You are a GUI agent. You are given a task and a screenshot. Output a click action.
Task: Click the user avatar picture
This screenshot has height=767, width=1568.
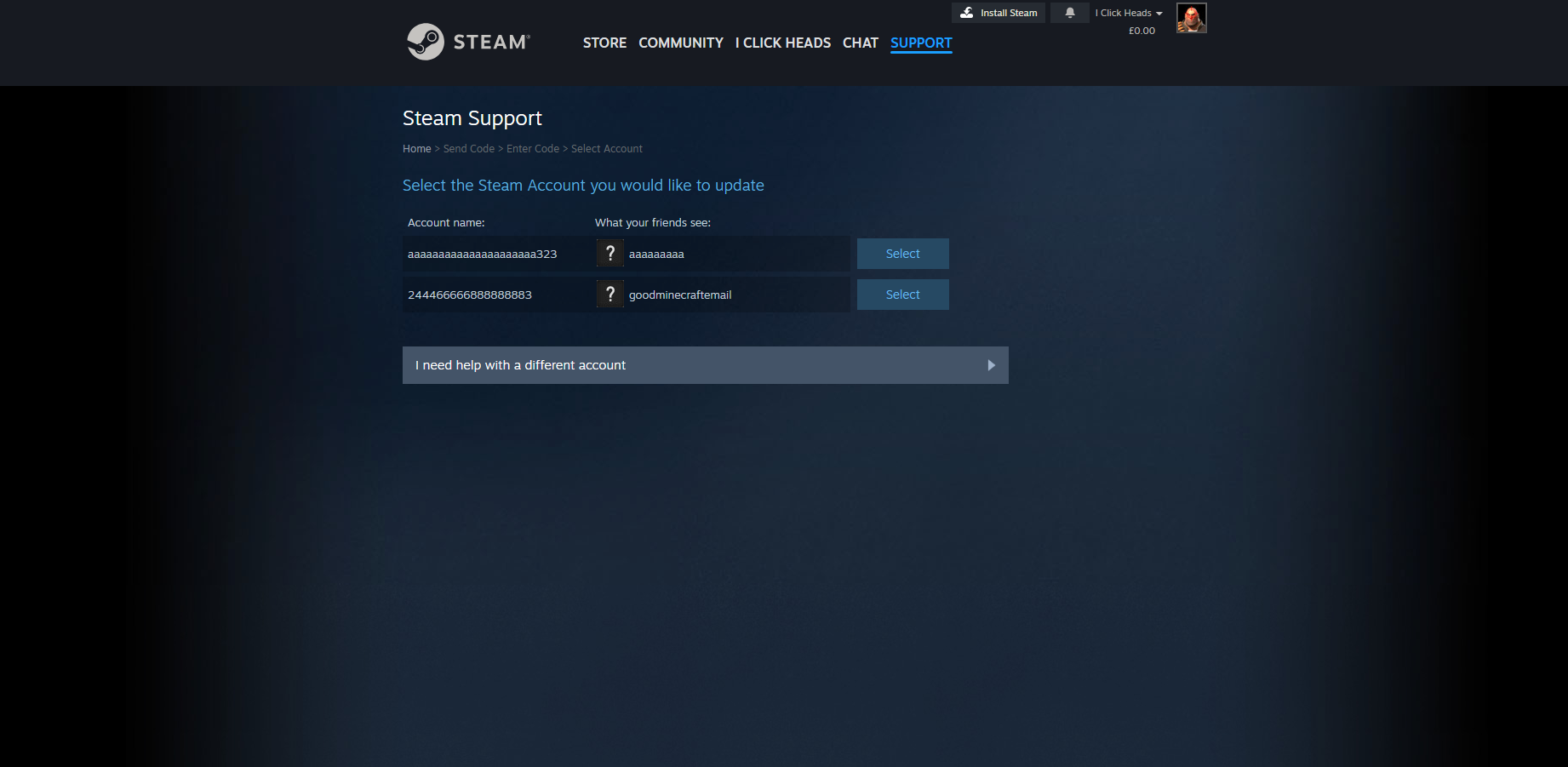[1192, 18]
